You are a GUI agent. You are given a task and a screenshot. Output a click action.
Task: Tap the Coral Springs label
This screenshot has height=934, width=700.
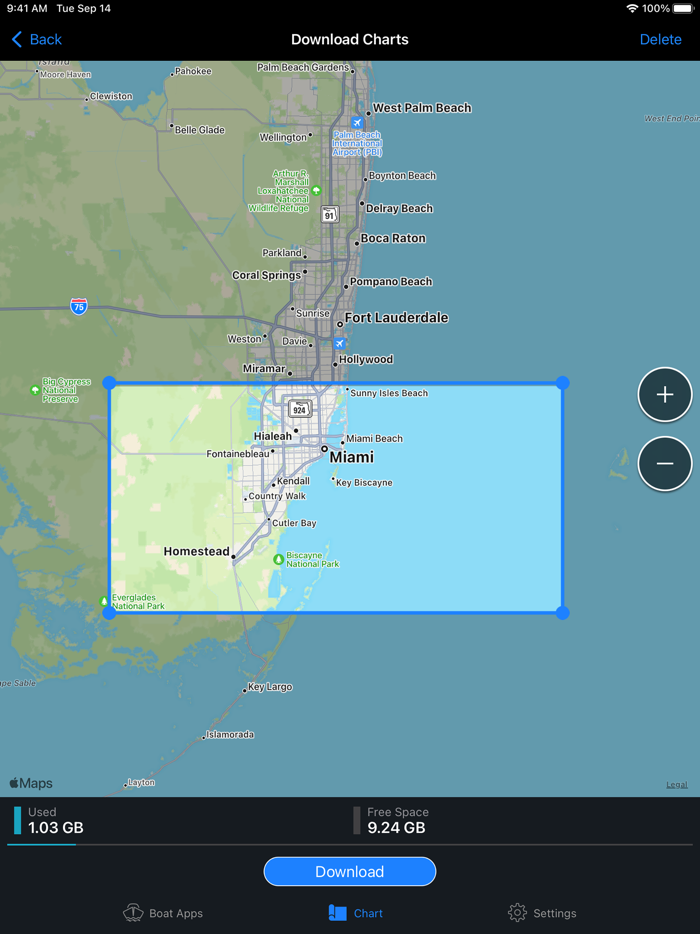click(x=266, y=275)
